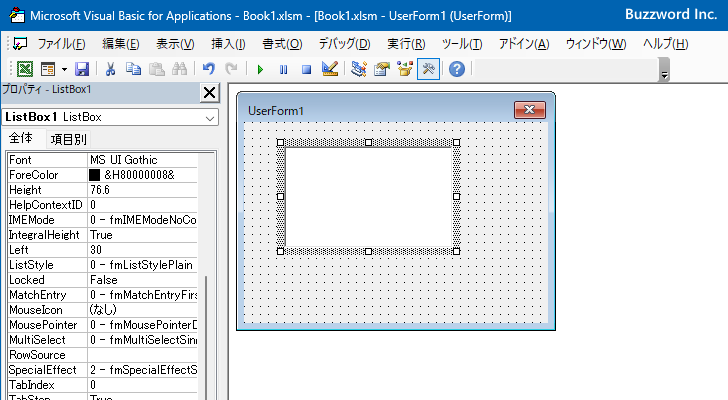Screen dimensions: 728x400
Task: Open the 編集(E) menu
Action: click(x=121, y=44)
